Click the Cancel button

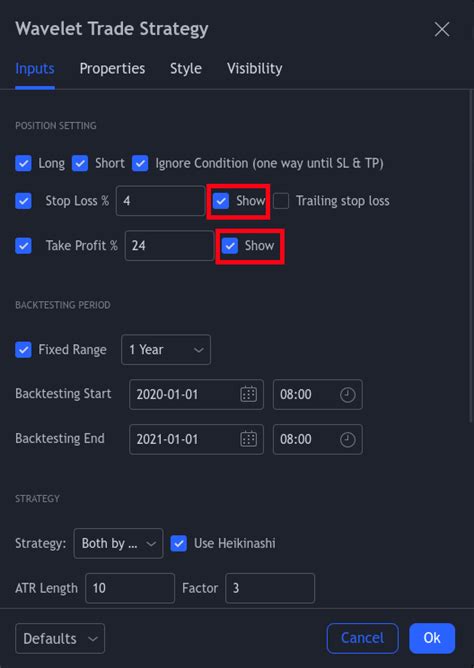[362, 638]
